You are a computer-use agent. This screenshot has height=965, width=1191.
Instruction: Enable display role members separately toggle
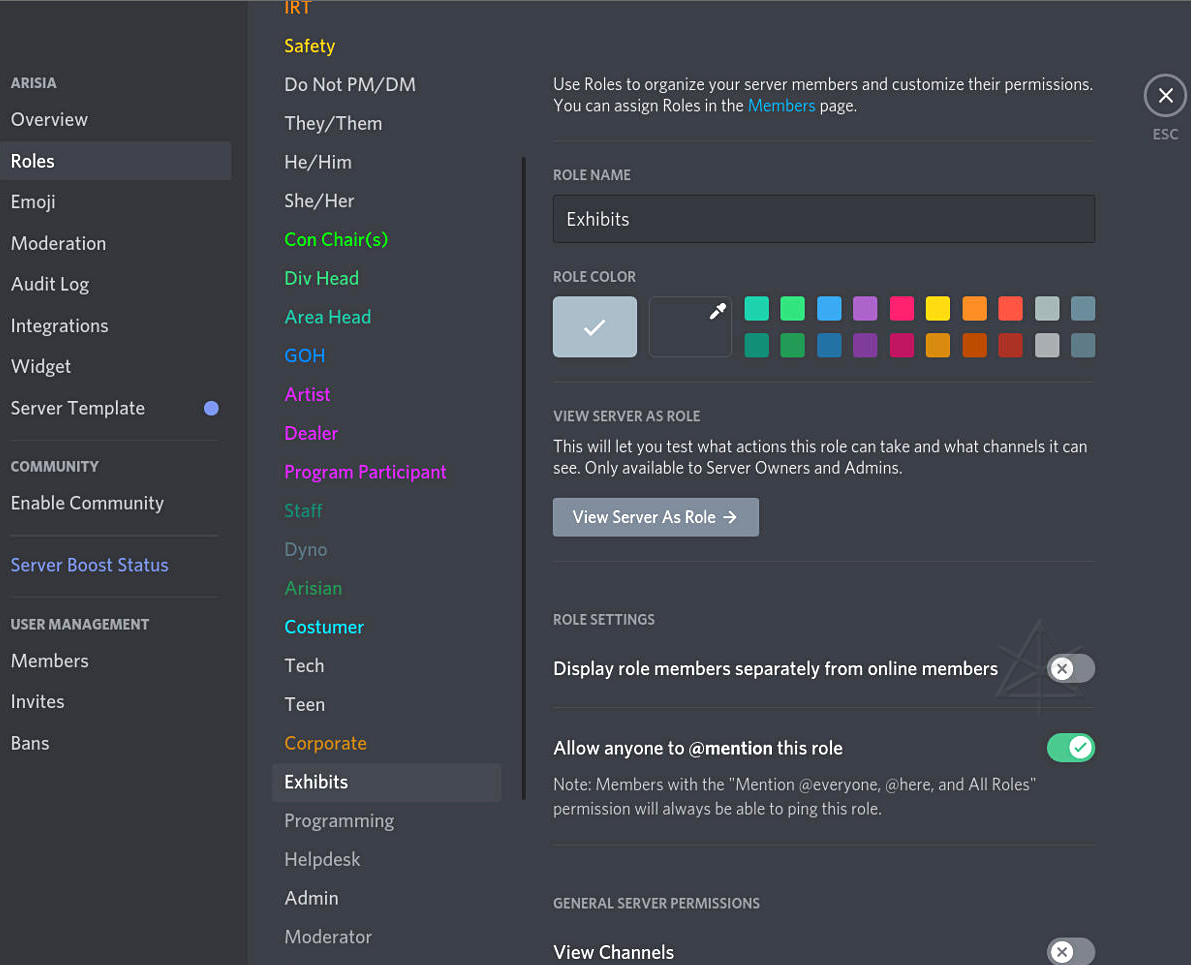point(1071,668)
